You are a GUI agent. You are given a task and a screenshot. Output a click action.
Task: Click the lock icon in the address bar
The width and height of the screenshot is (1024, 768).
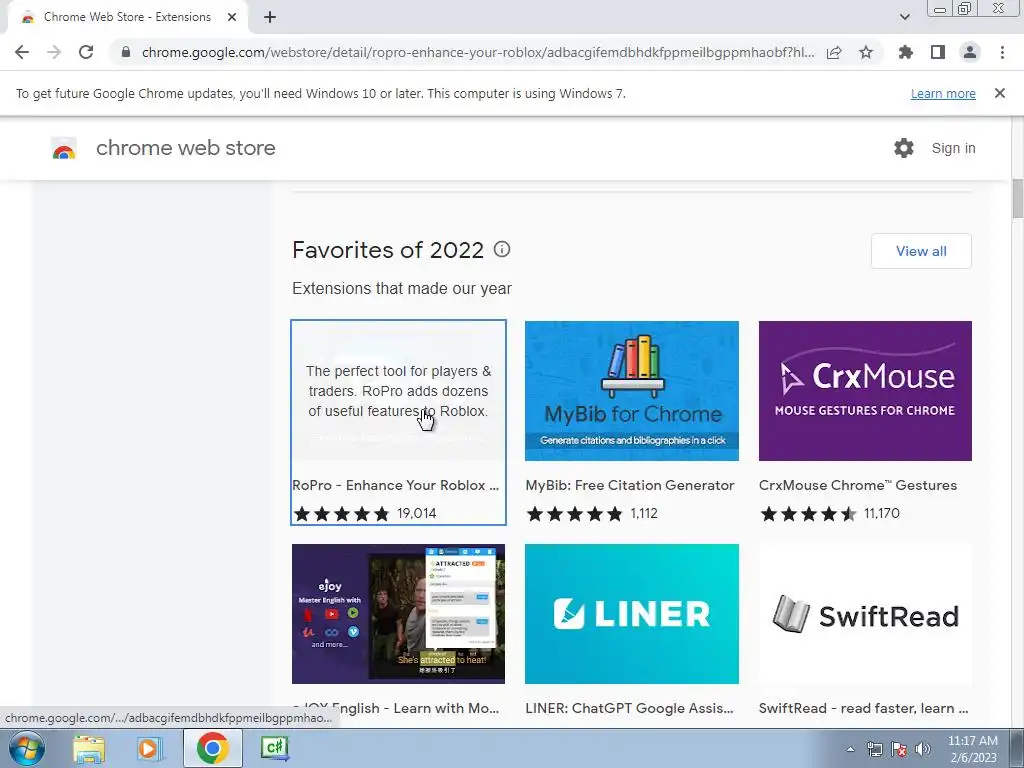pos(126,52)
